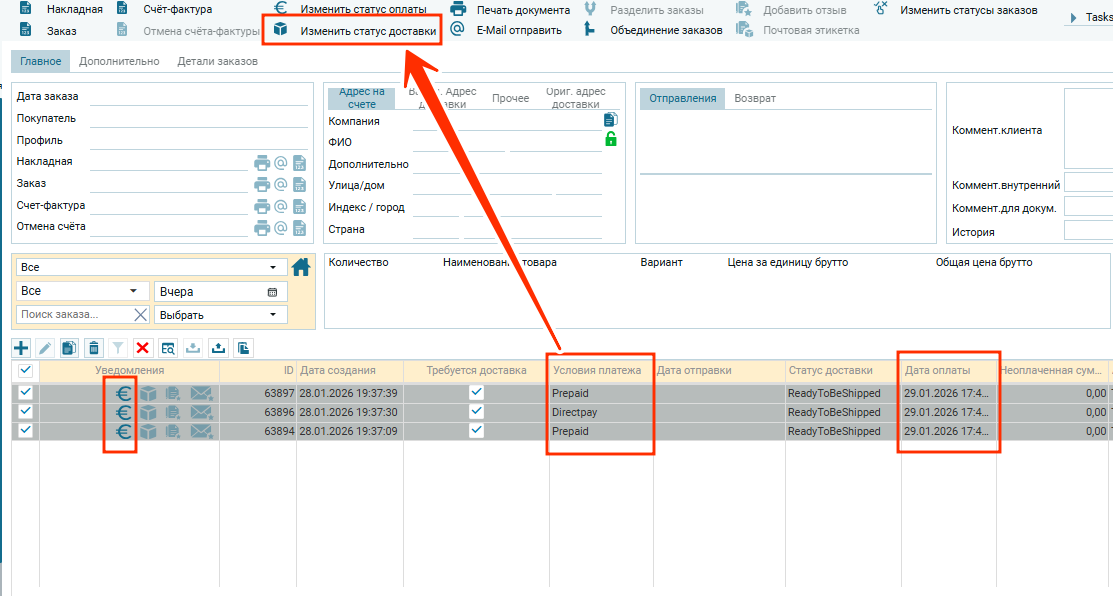Click the Поиск заказа search field

74,315
